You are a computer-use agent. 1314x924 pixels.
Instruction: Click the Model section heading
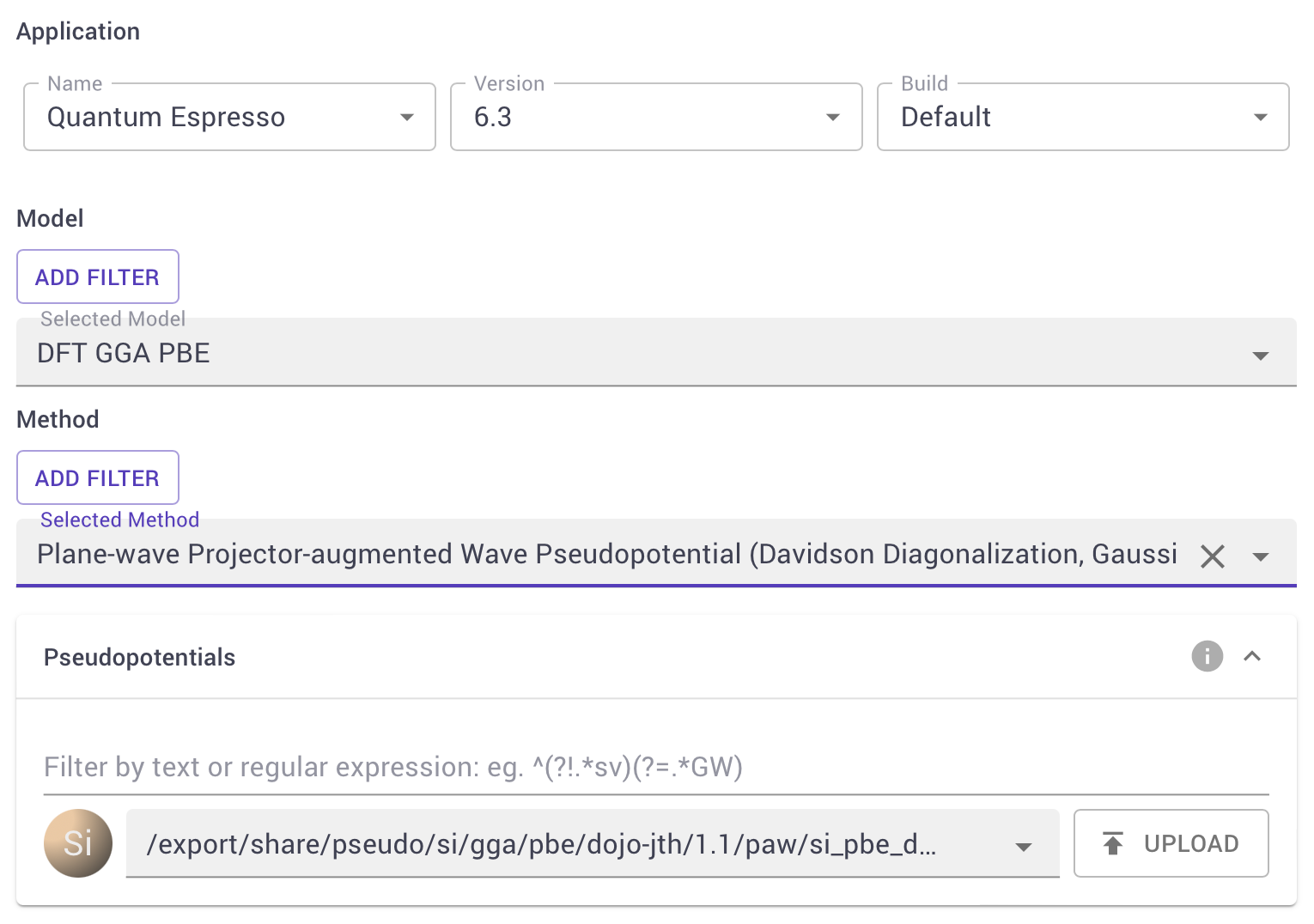click(x=50, y=218)
